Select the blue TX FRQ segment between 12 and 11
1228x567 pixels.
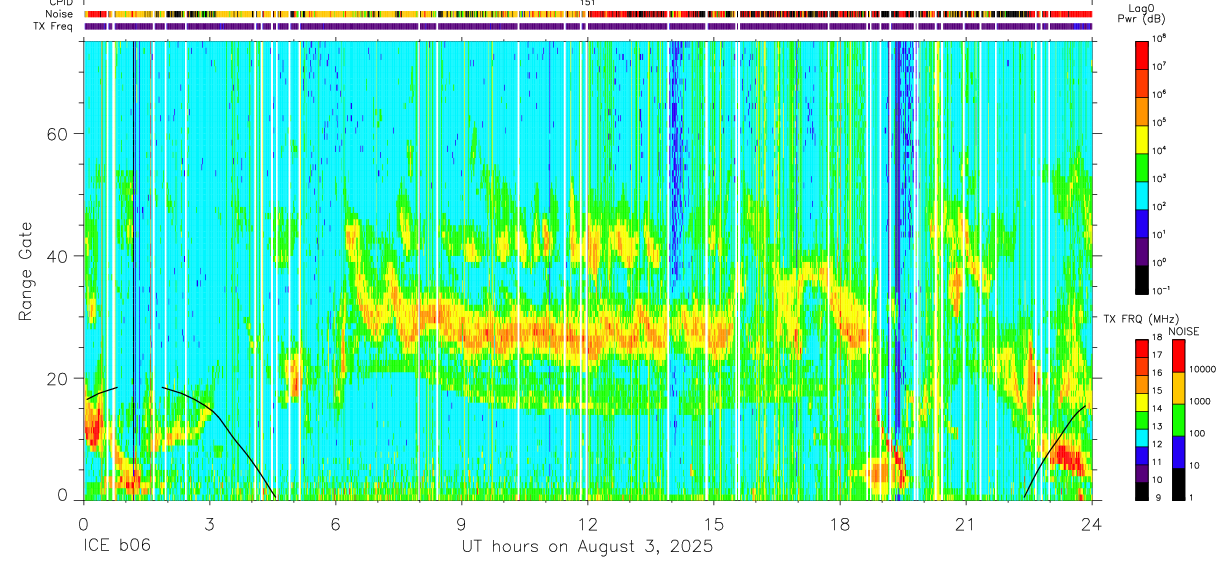tap(1142, 455)
